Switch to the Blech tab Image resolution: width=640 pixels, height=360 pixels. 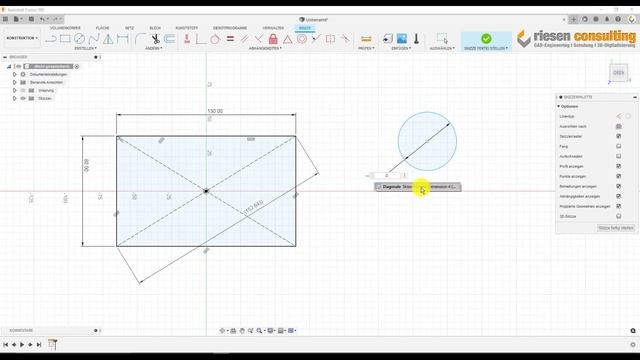[x=155, y=28]
